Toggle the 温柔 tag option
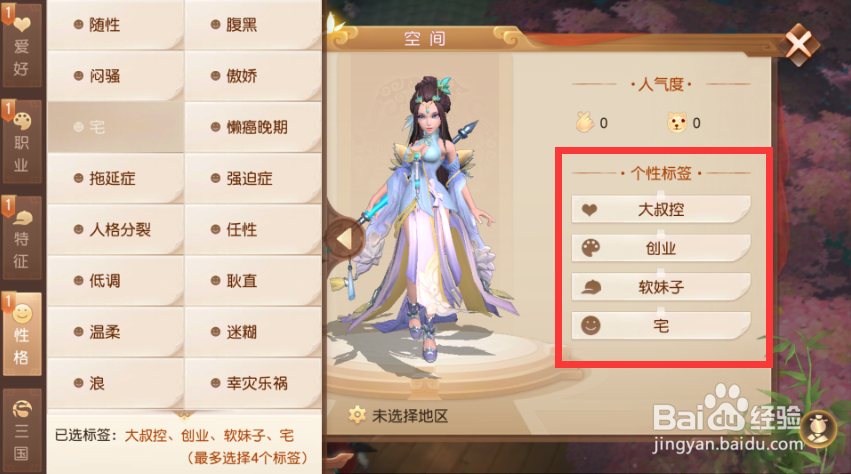The image size is (851, 474). (116, 332)
